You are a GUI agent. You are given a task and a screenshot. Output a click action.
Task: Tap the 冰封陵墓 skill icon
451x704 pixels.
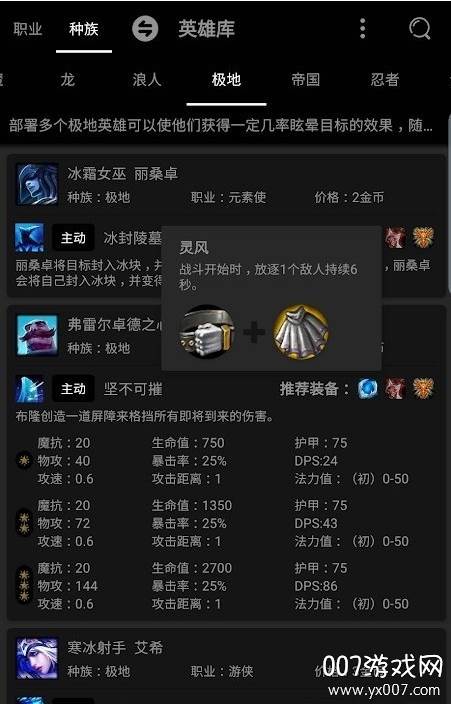[x=30, y=238]
